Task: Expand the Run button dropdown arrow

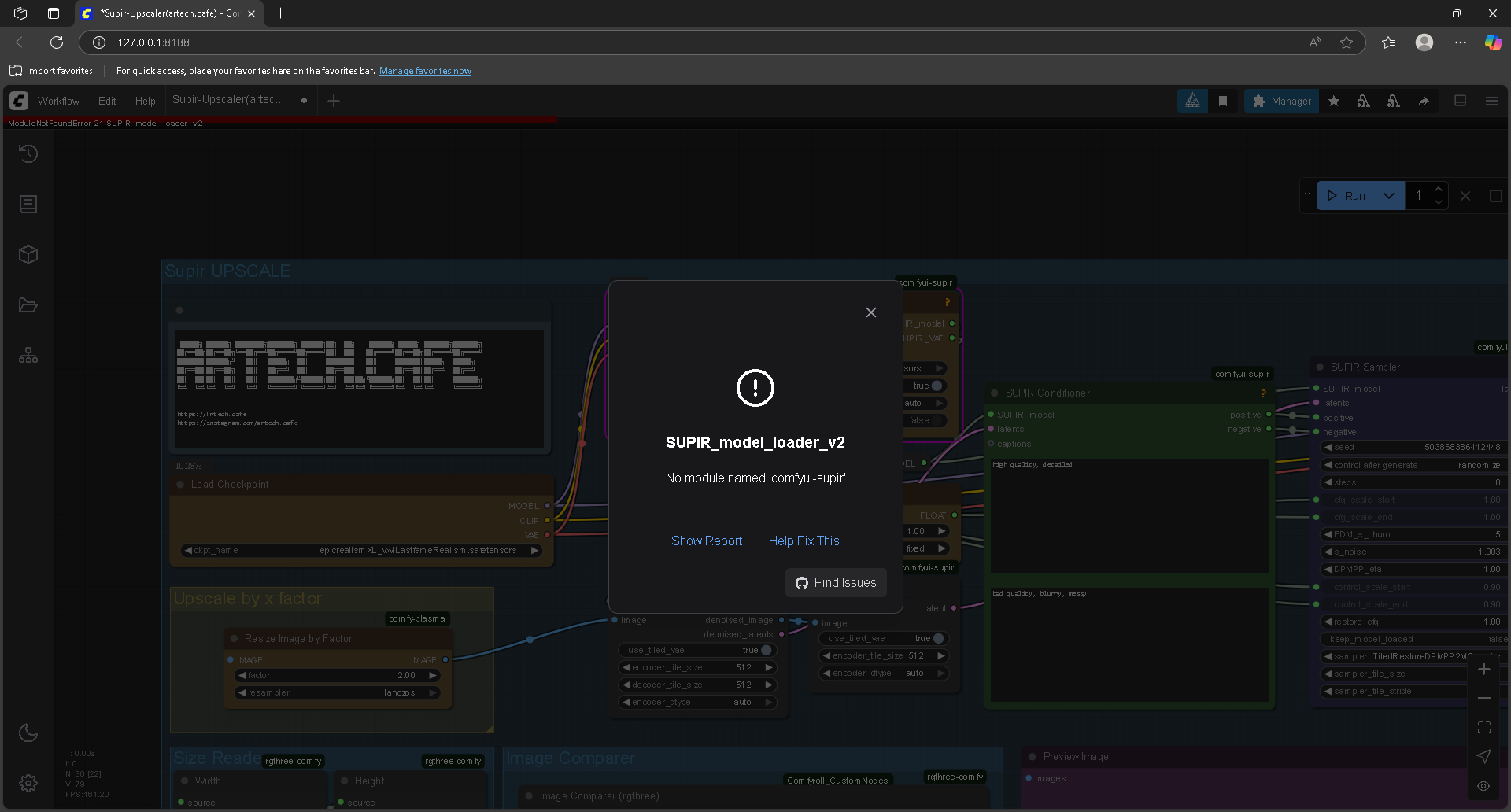Action: coord(1389,196)
